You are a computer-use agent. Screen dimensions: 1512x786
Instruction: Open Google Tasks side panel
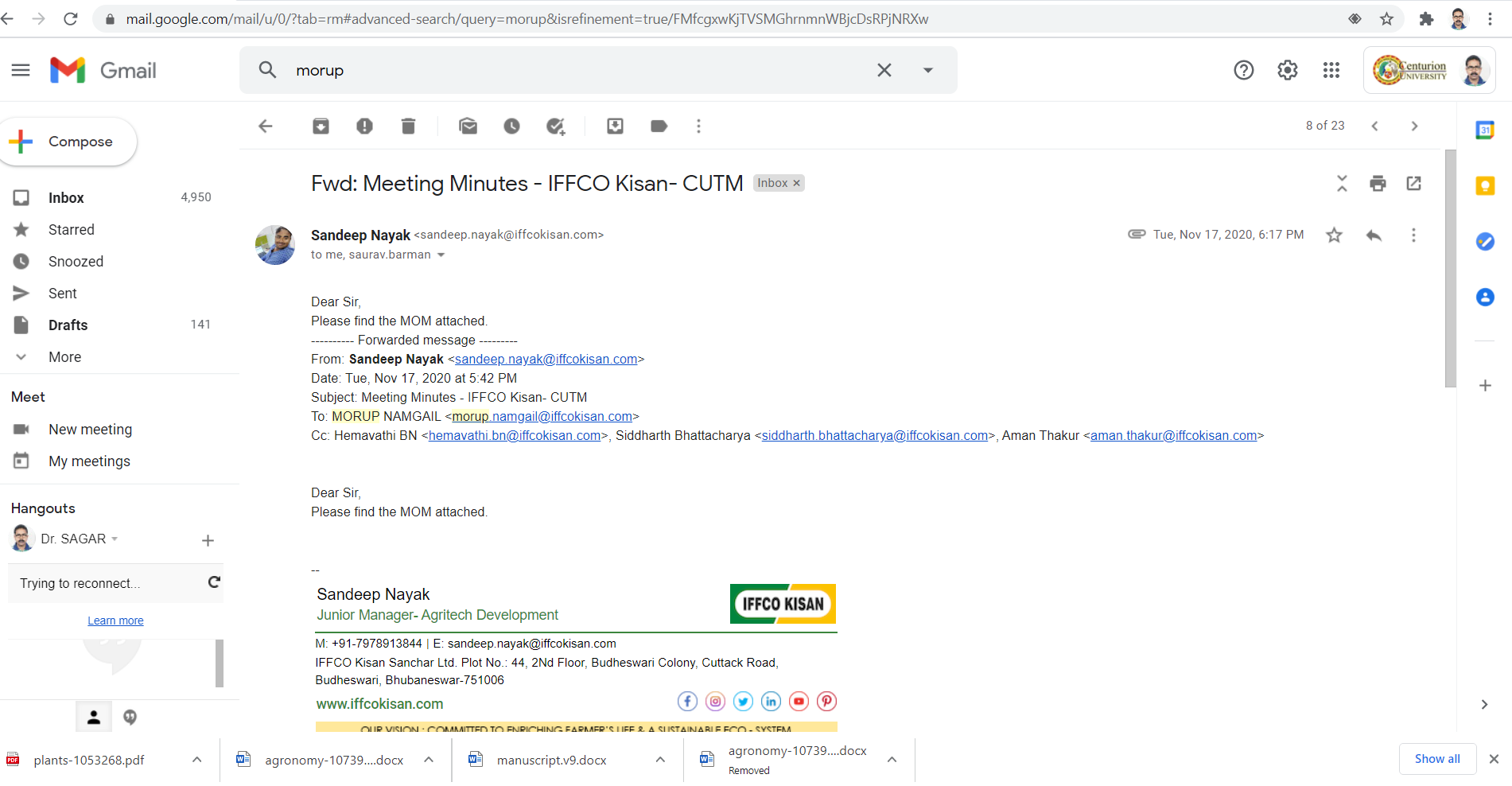[x=1485, y=241]
